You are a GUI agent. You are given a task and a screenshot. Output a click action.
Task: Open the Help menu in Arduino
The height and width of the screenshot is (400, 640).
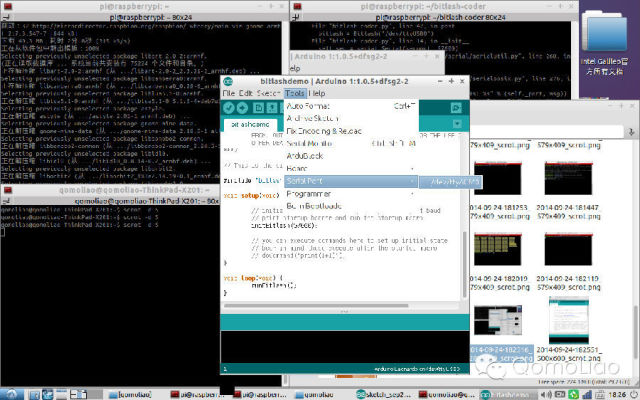(x=317, y=93)
